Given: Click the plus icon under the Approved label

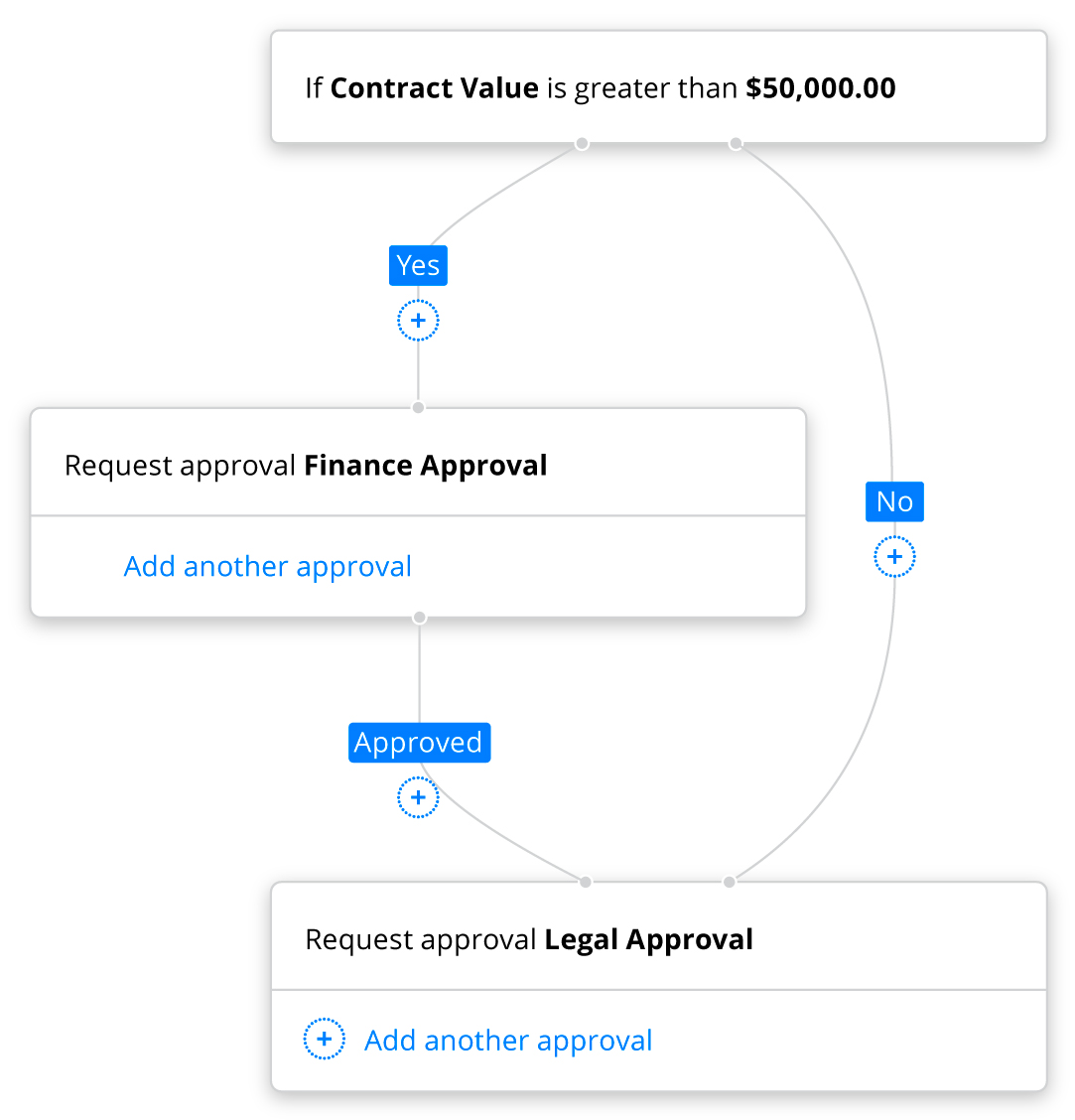Looking at the screenshot, I should click(418, 797).
